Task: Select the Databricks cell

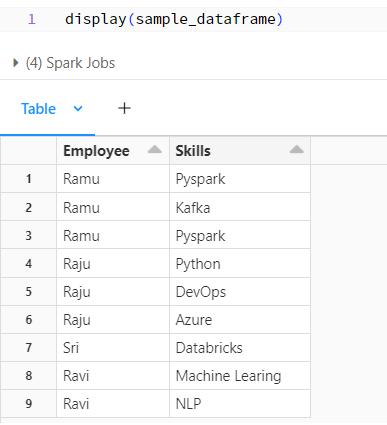Action: pyautogui.click(x=240, y=348)
